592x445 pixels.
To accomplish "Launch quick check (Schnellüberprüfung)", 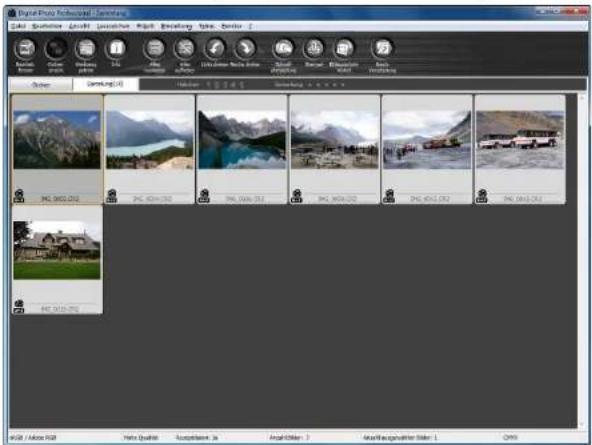I will click(x=284, y=55).
